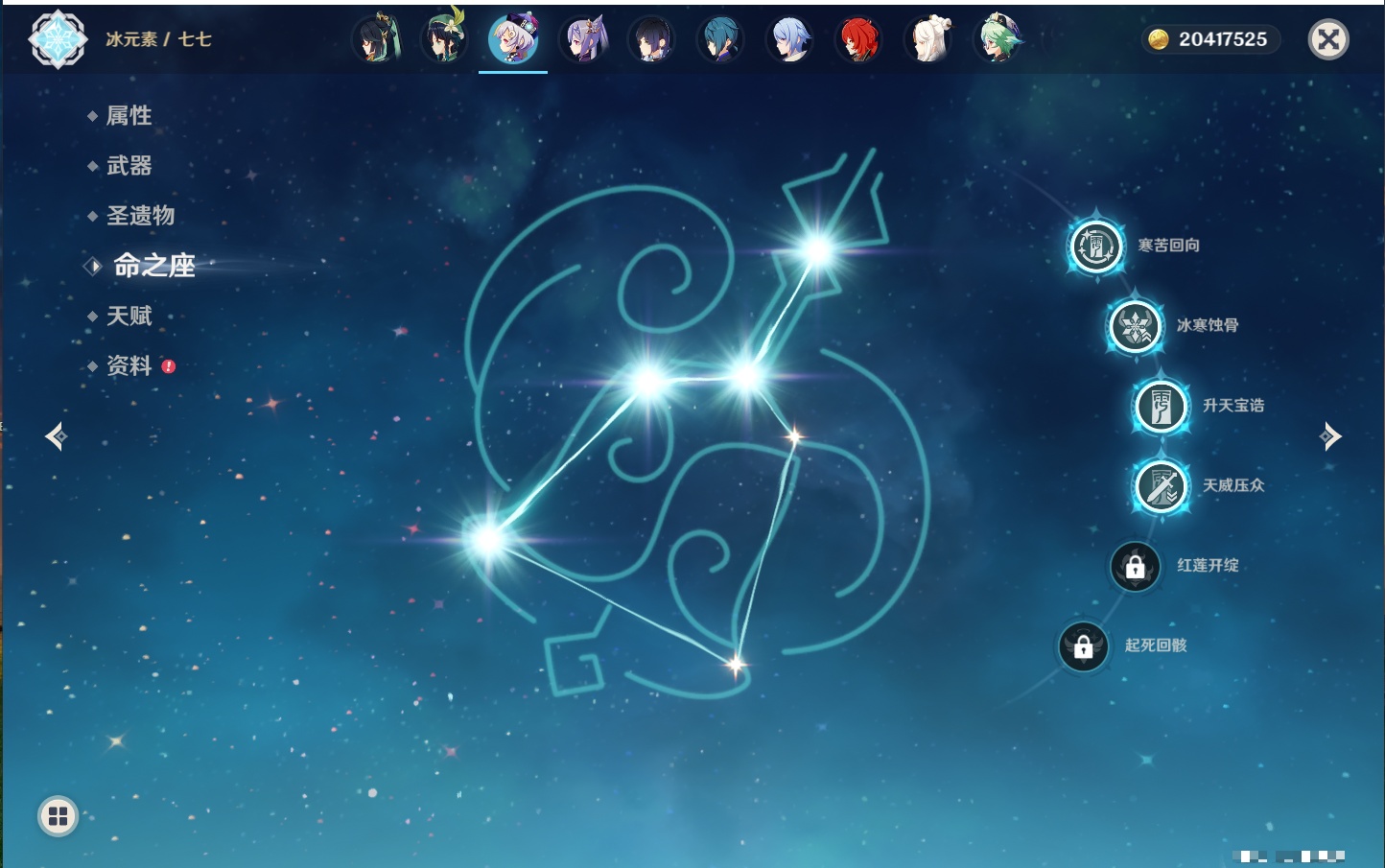Image resolution: width=1385 pixels, height=868 pixels.
Task: Switch to the dark teal-haired character avatar
Action: 720,39
